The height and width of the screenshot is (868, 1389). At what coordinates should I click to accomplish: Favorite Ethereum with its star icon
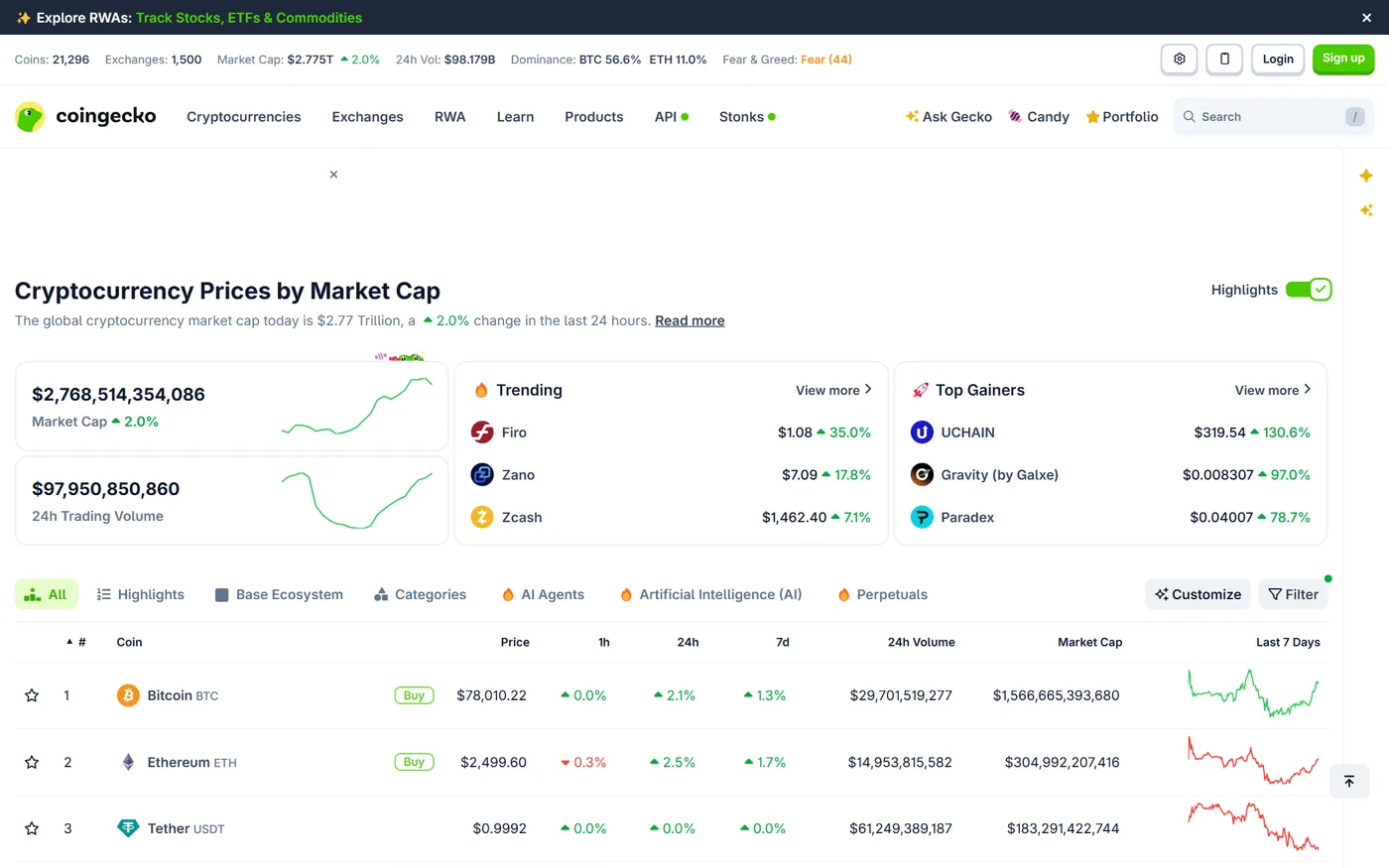(x=32, y=762)
